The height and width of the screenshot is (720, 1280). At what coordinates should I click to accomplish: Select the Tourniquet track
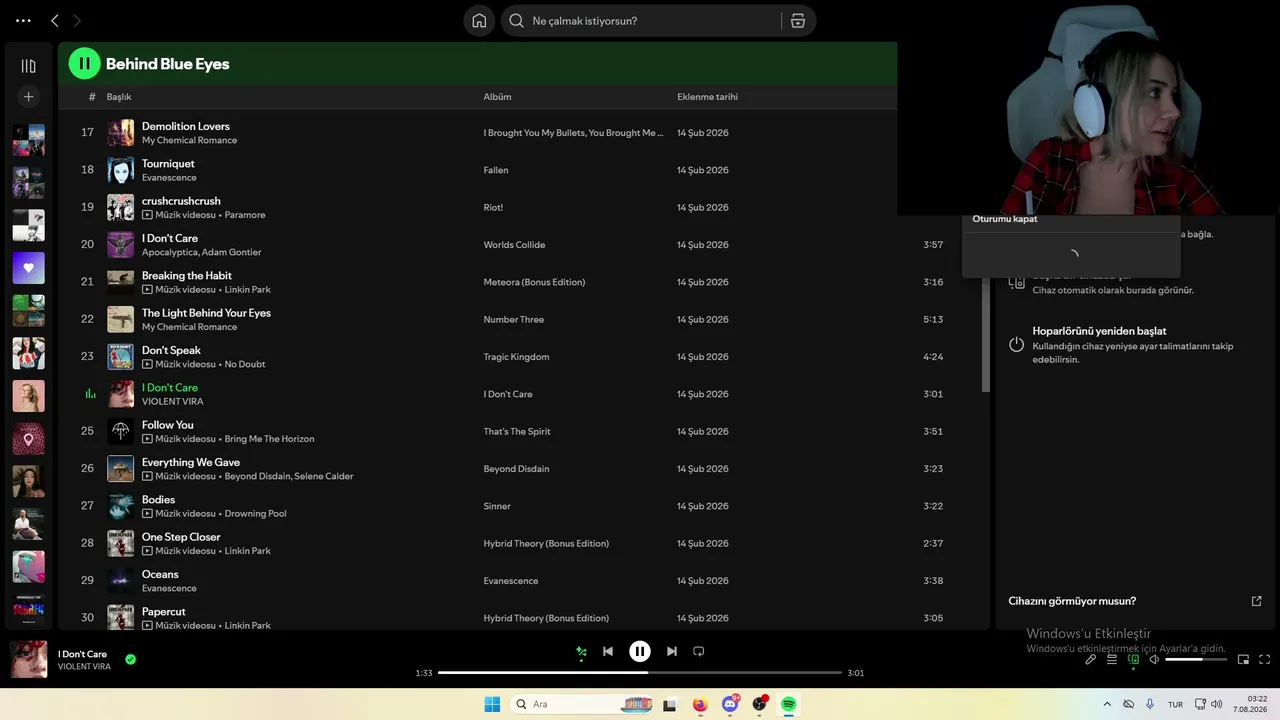click(168, 163)
